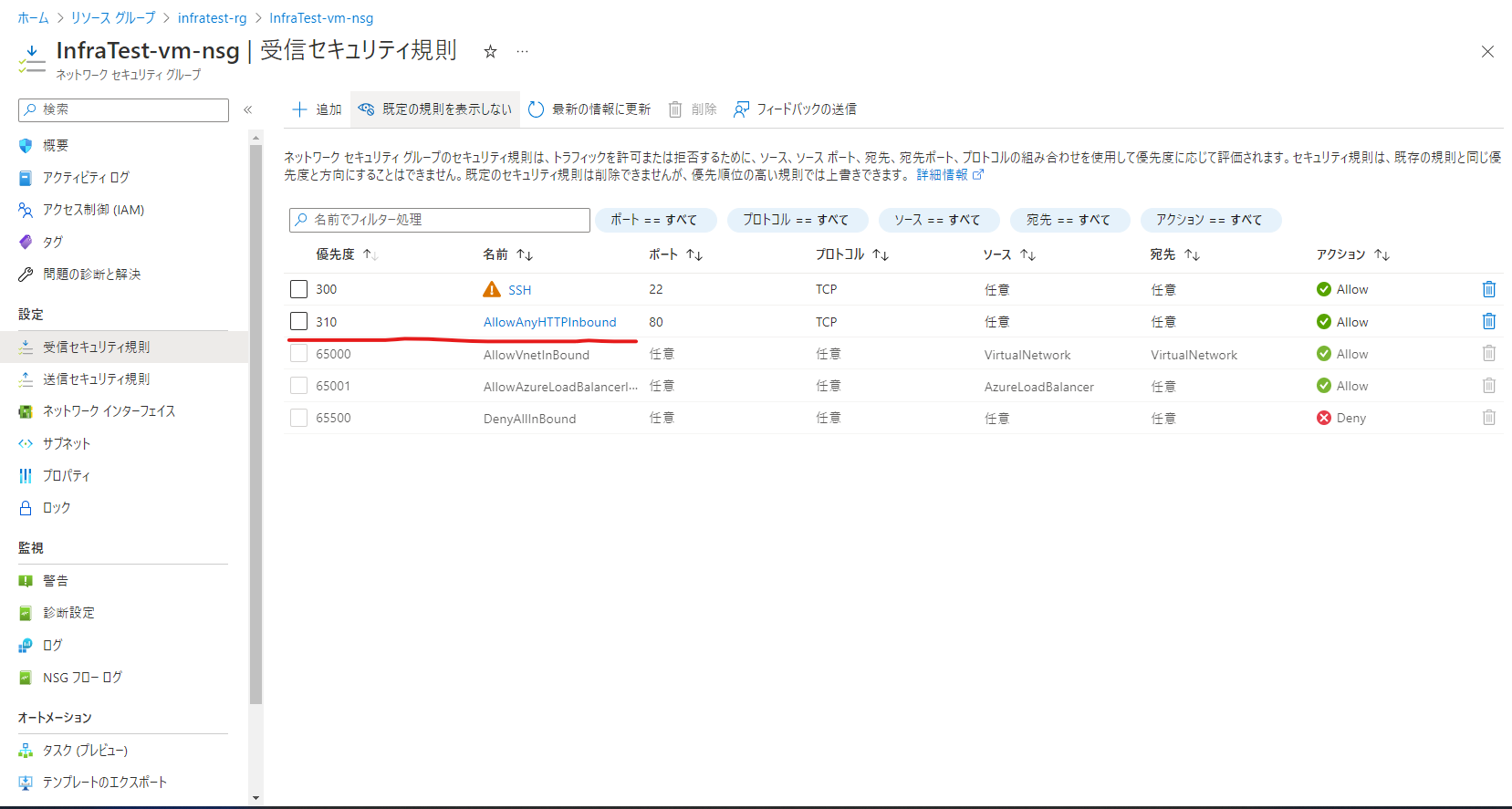Go to infratest-rg breadcrumb
Image resolution: width=1512 pixels, height=809 pixels.
212,18
